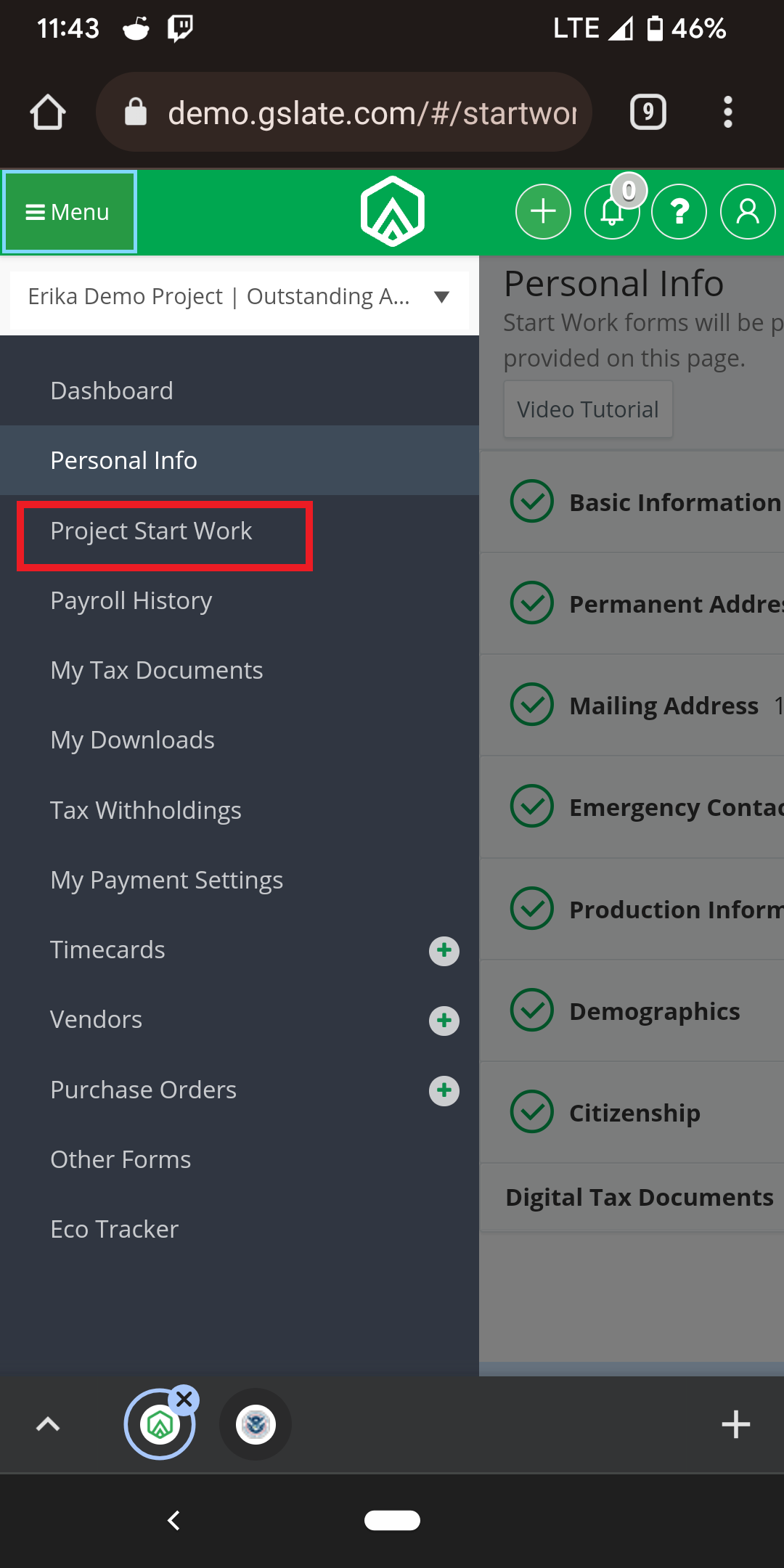Tap the green plus add icon in header
This screenshot has width=784, height=1568.
(x=543, y=212)
